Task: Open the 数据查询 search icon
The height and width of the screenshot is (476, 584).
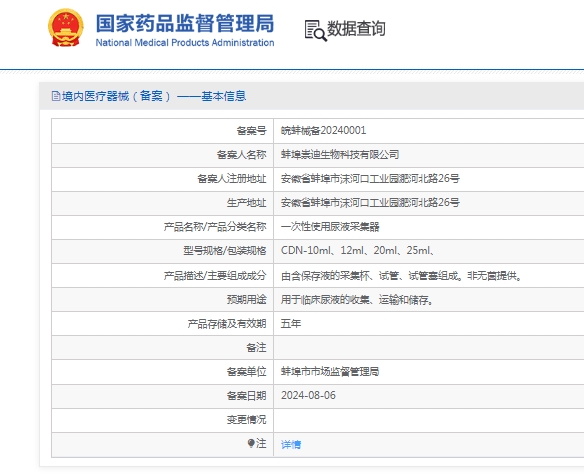Action: (315, 30)
